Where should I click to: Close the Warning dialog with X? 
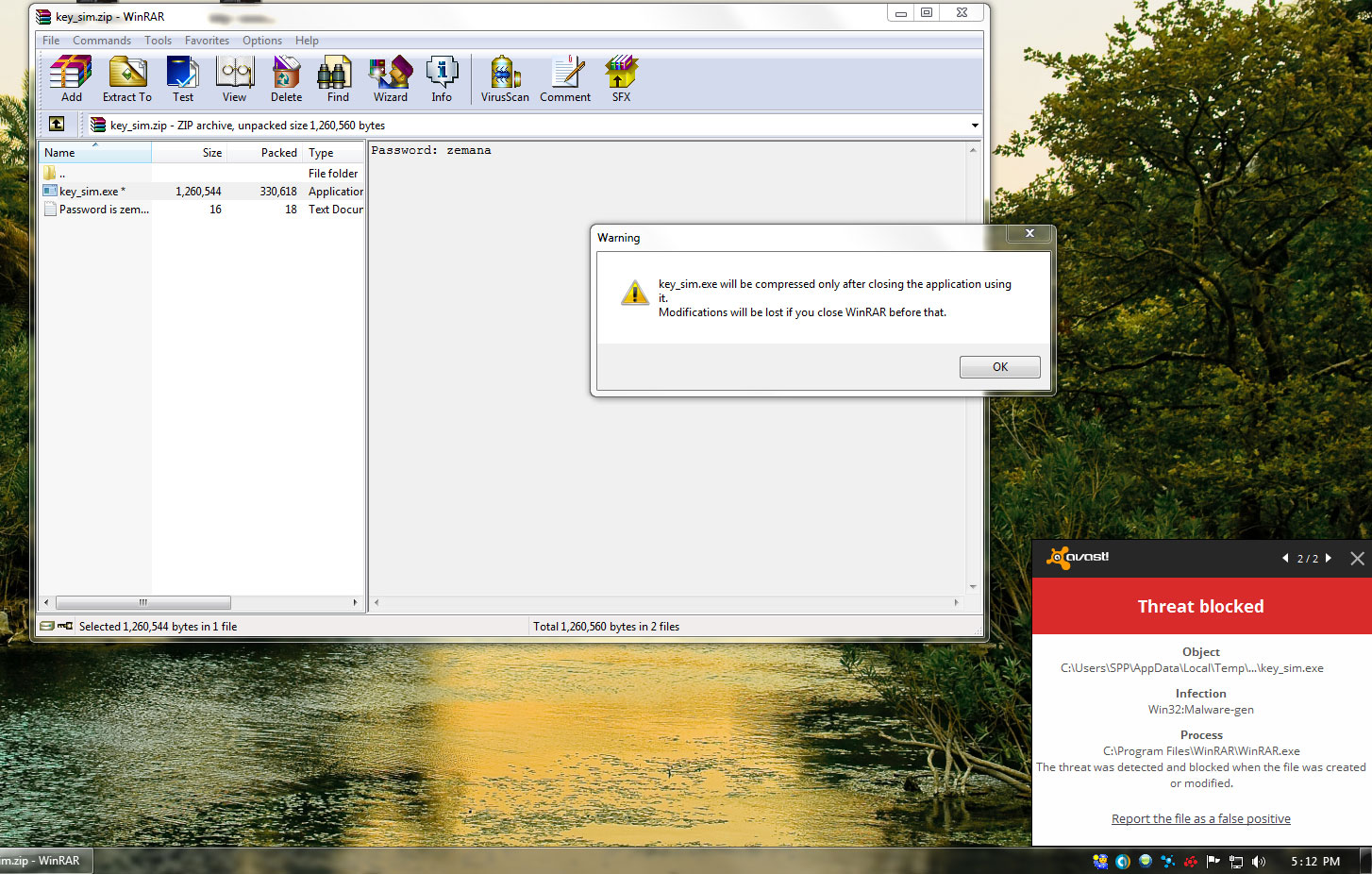[1029, 233]
